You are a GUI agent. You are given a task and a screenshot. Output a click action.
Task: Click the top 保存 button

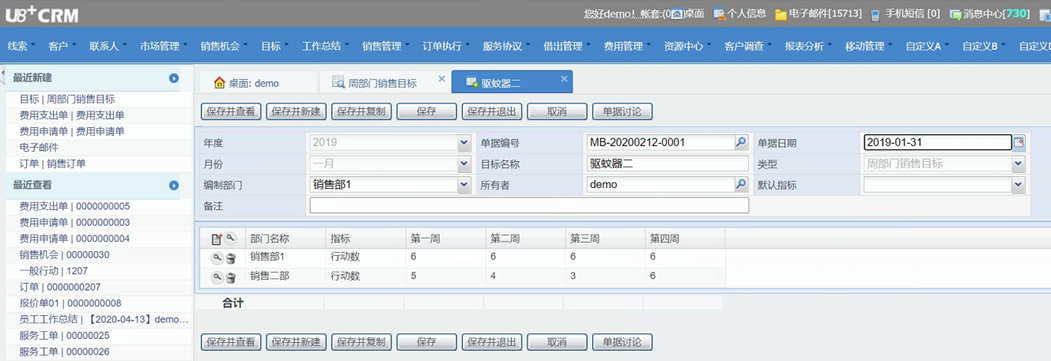point(426,112)
